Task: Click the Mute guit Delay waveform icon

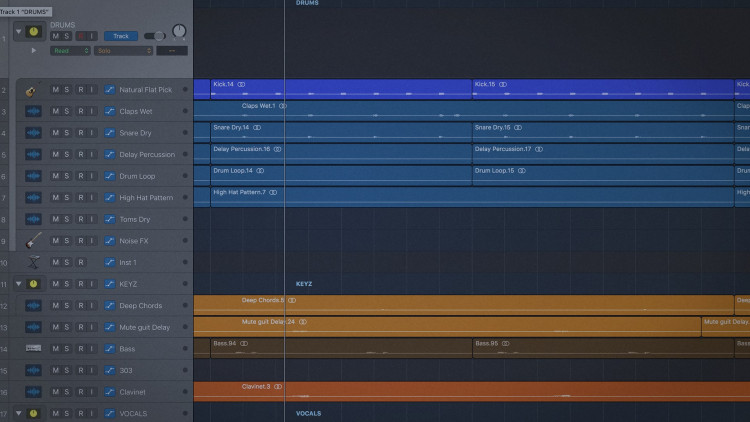Action: coord(33,327)
